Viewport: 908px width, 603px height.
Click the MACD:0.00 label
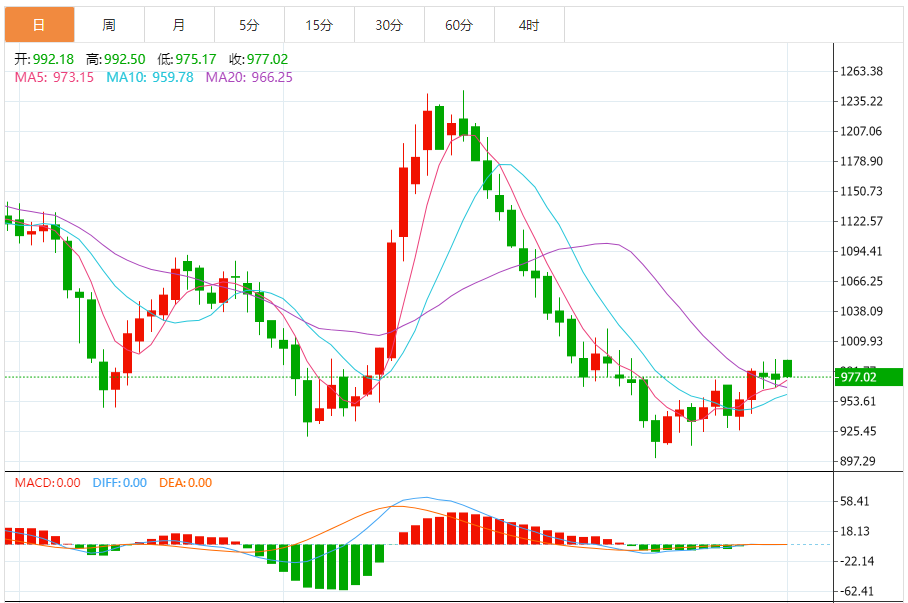point(47,483)
